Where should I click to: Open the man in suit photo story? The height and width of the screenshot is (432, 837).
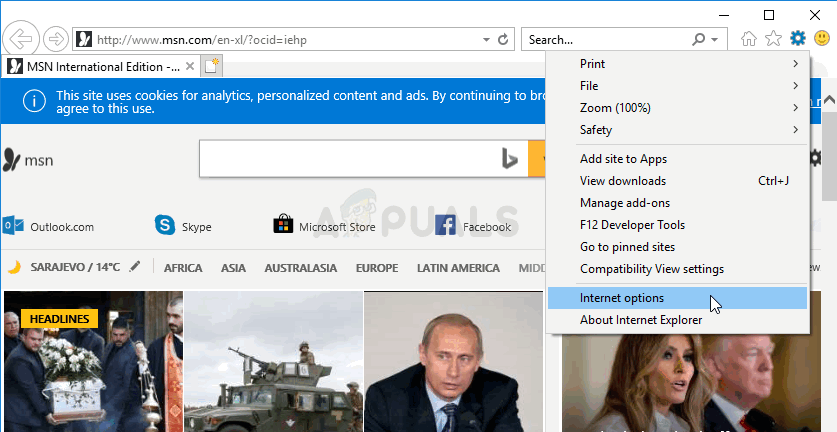click(x=453, y=362)
